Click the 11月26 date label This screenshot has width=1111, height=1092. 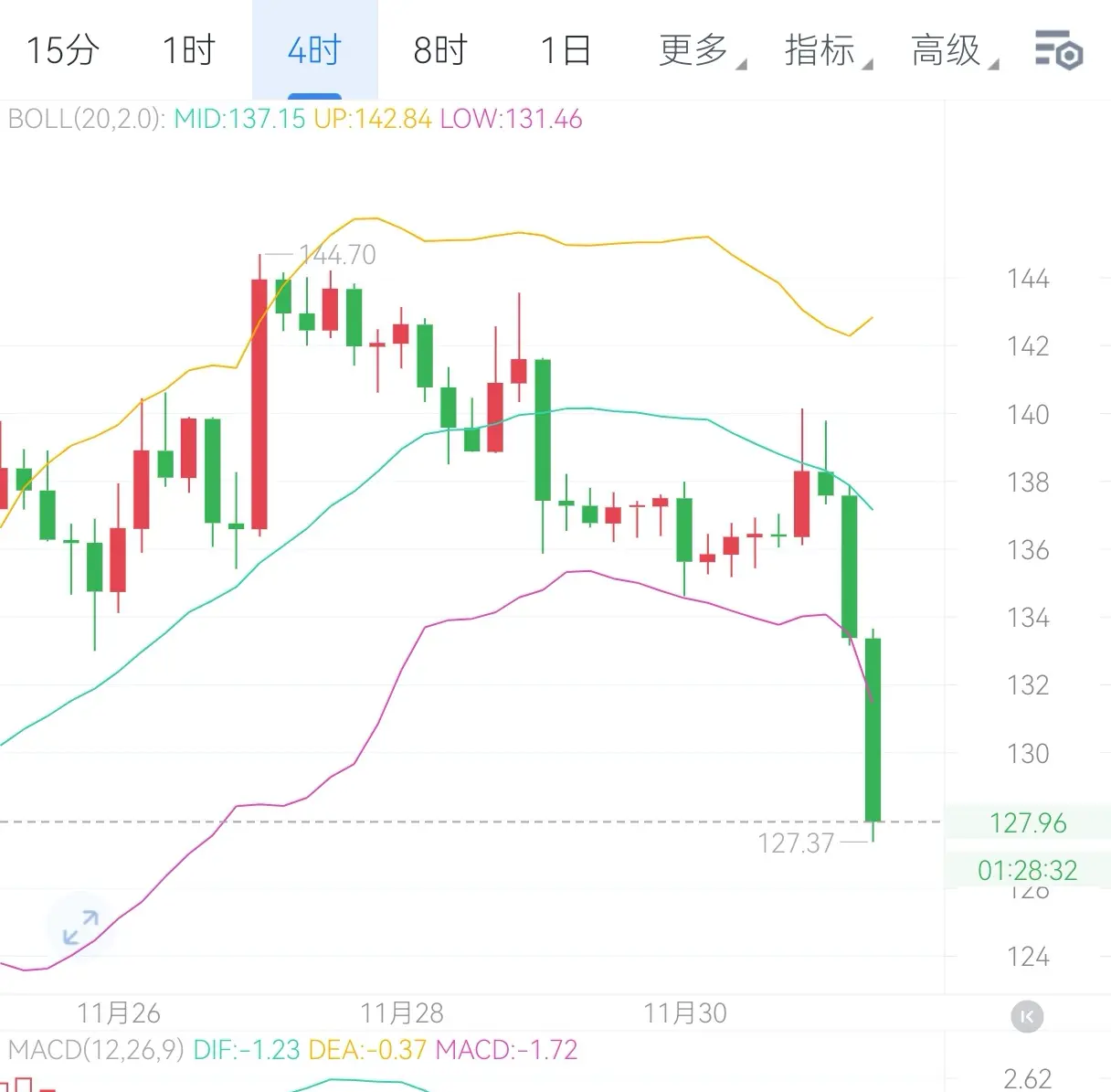(x=119, y=1013)
